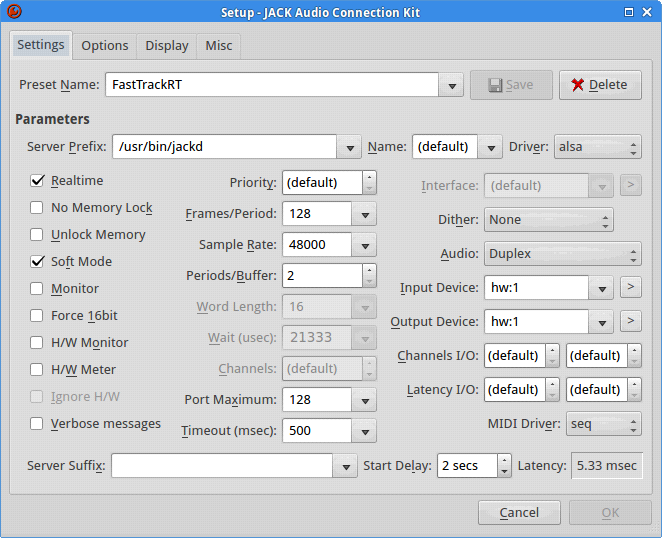Open the Audio Duplex selector

[x=563, y=254]
